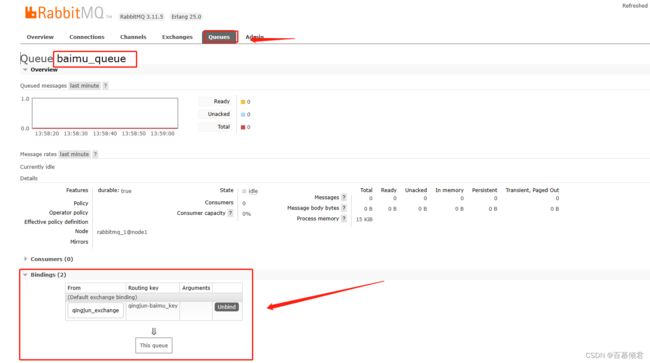The height and width of the screenshot is (363, 650).
Task: Click the baimu_queue queue title
Action: coord(91,59)
